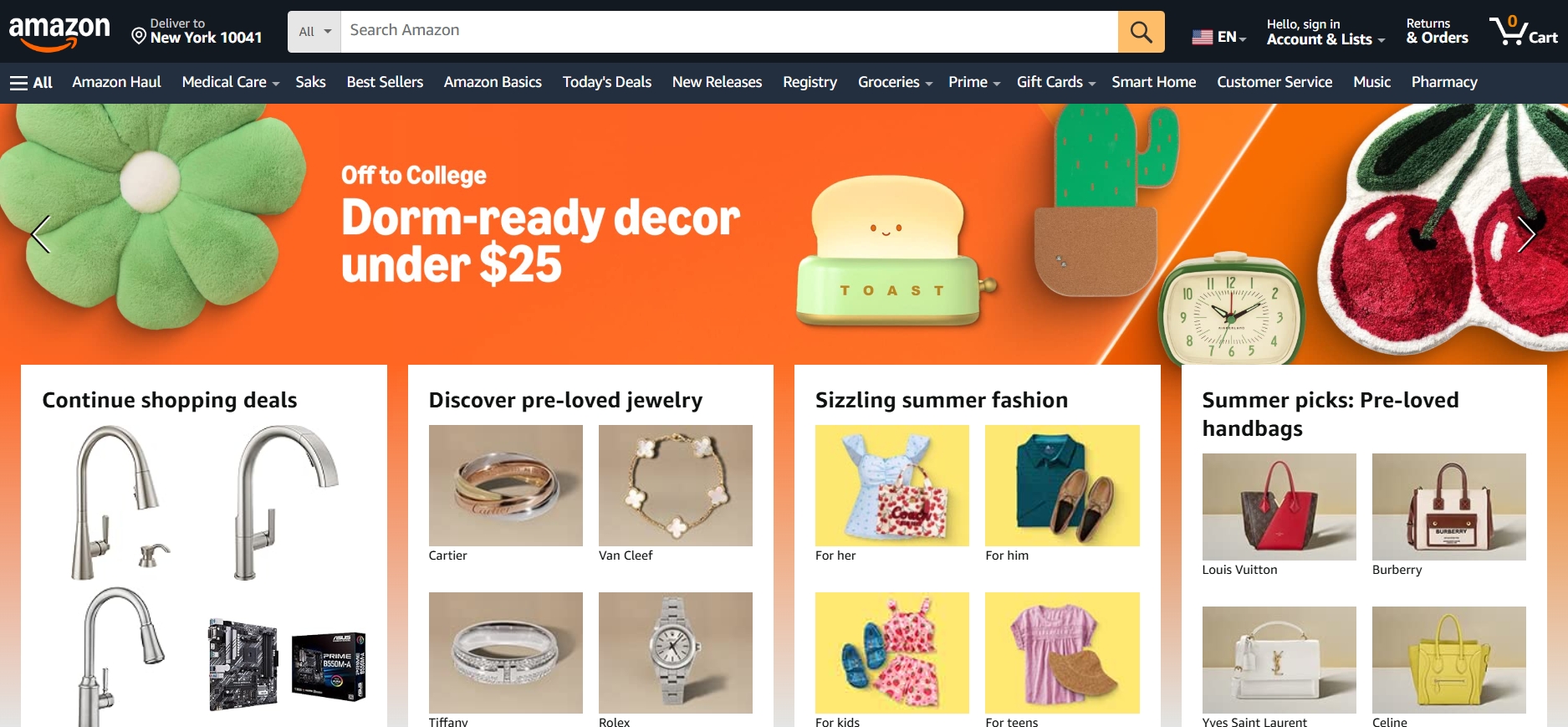Image resolution: width=1568 pixels, height=727 pixels.
Task: Click the Deliver to location pin
Action: point(139,35)
